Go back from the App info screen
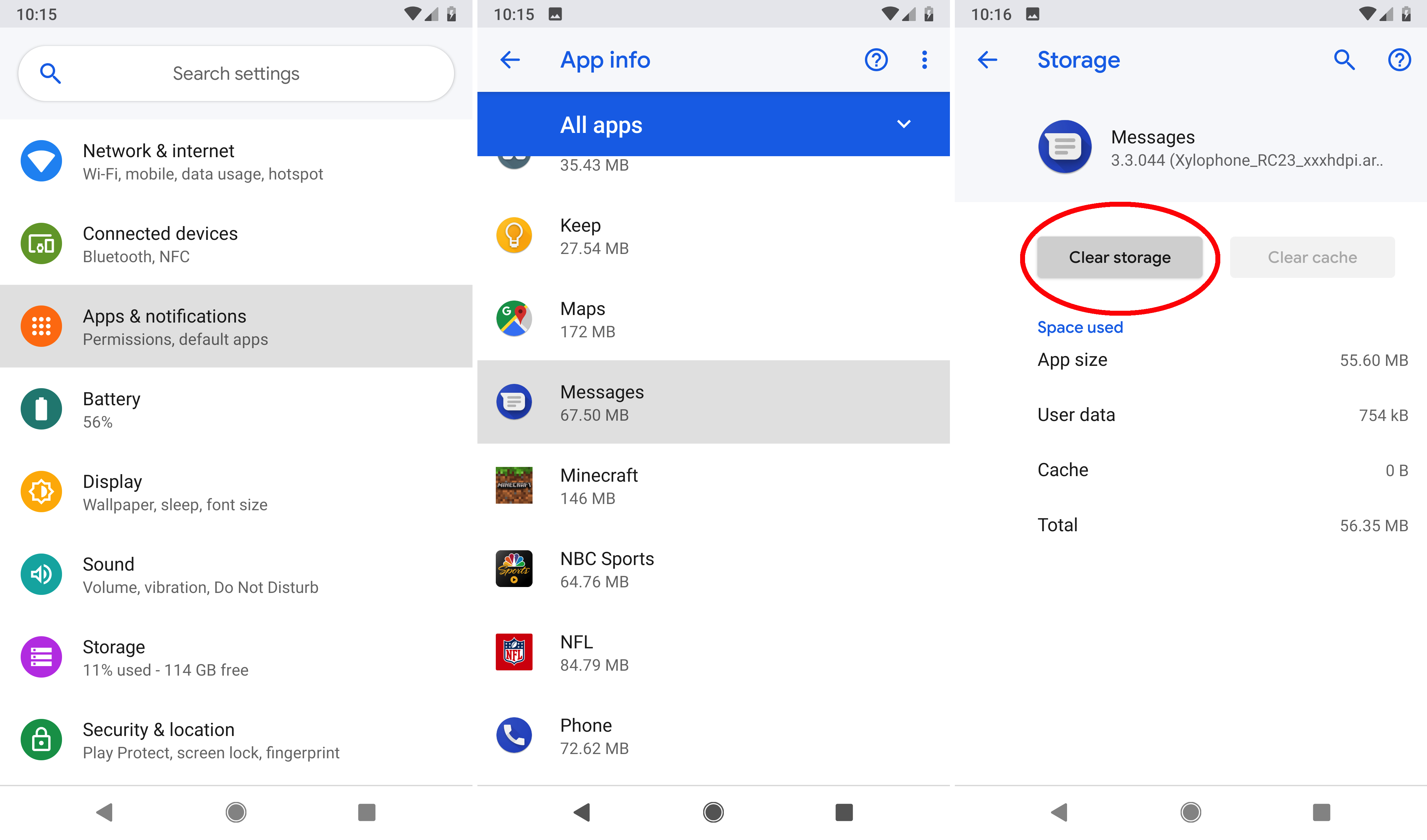Image resolution: width=1427 pixels, height=840 pixels. [x=510, y=60]
